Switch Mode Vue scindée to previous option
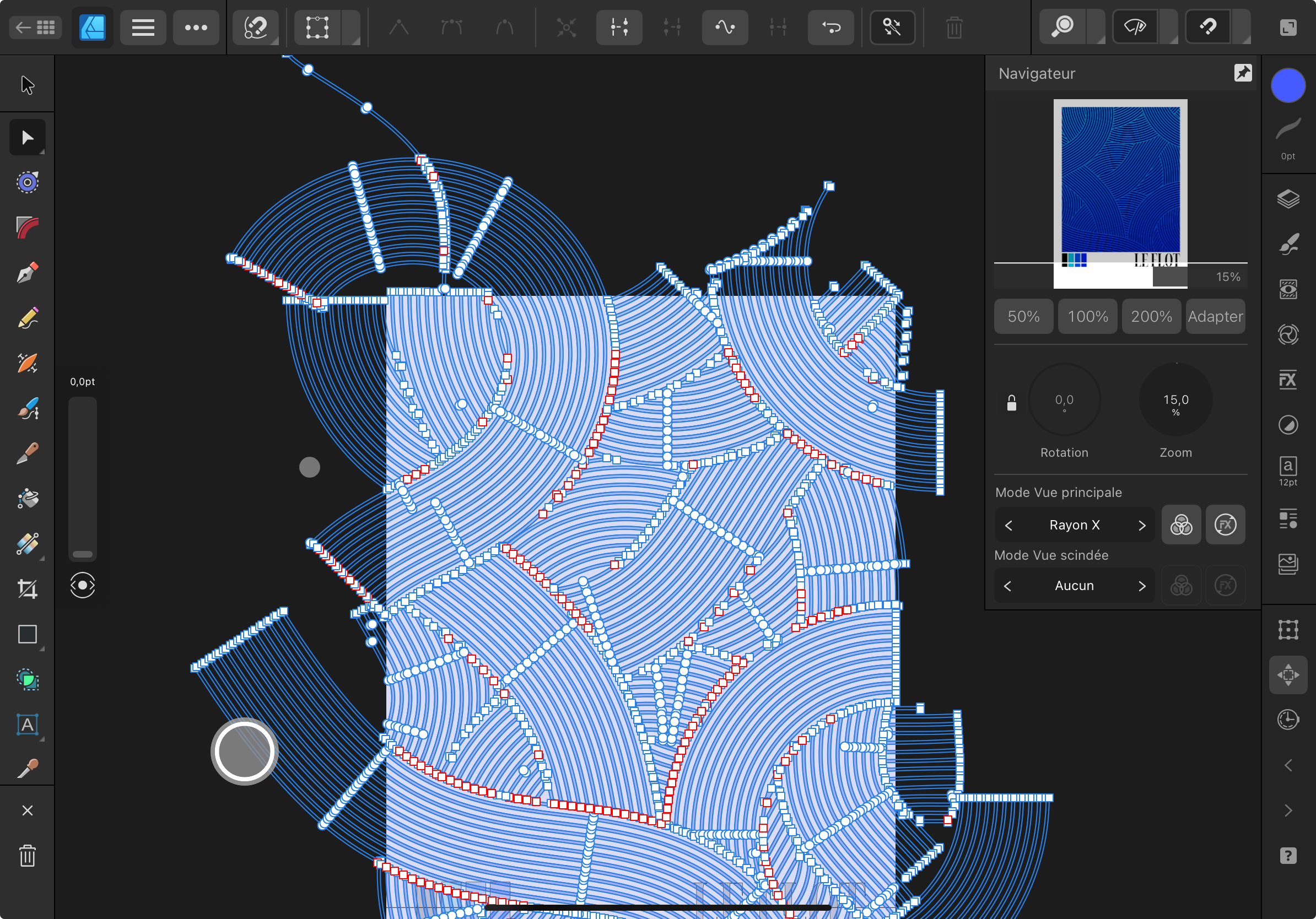 1008,586
